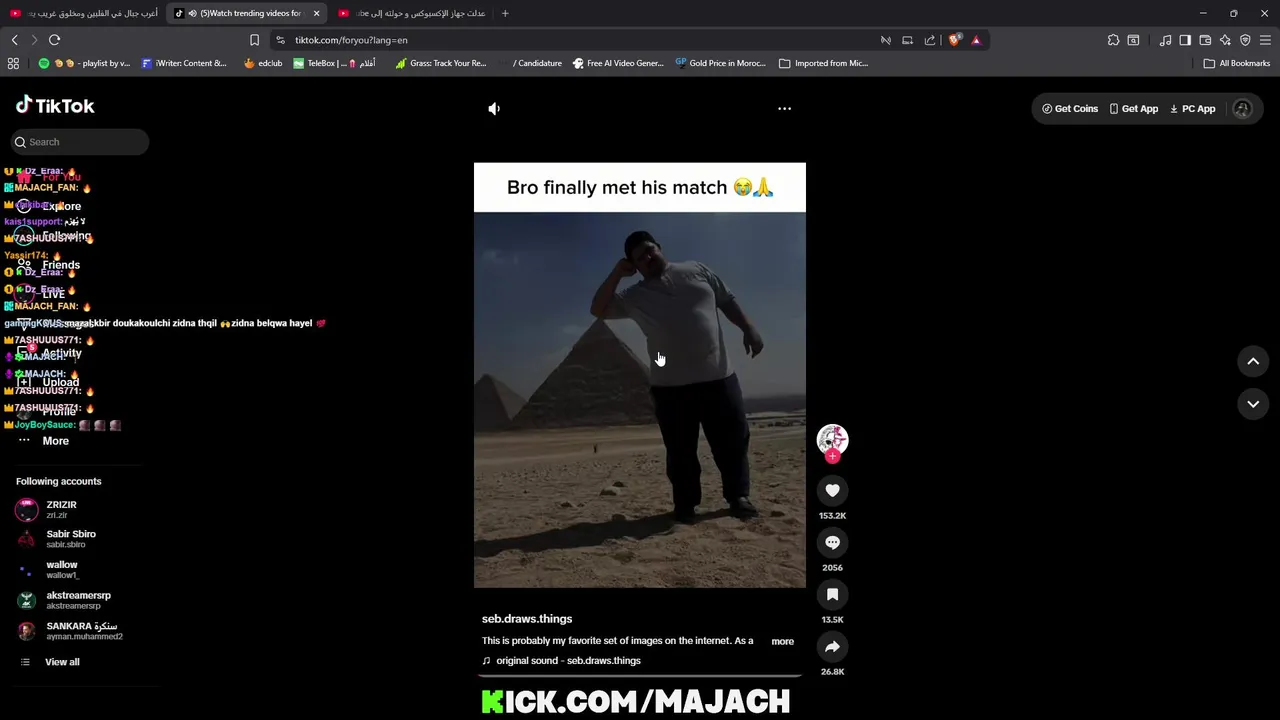
Task: Reload the page with the refresh icon
Action: pyautogui.click(x=54, y=40)
